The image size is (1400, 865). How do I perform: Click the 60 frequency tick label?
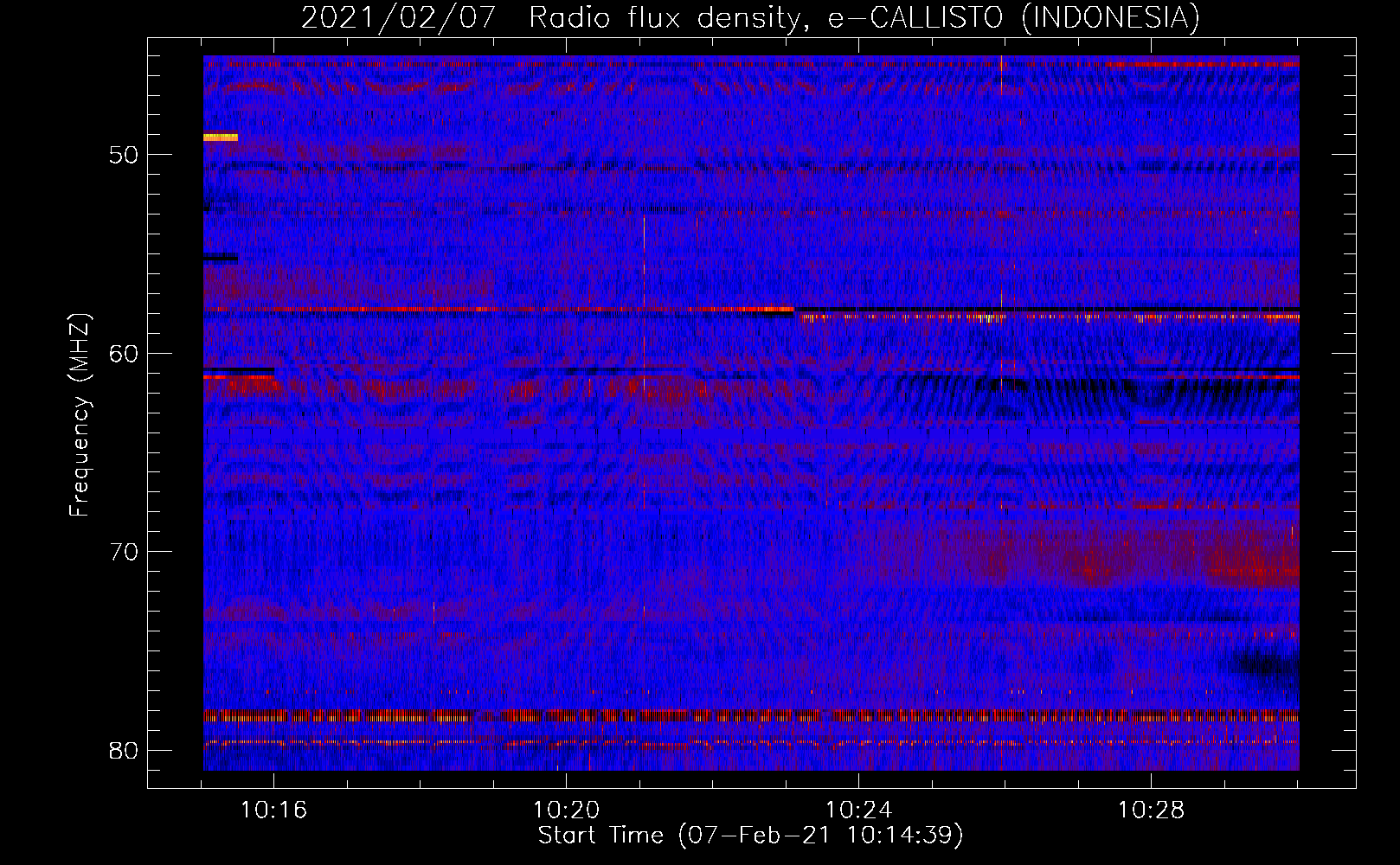(x=125, y=353)
